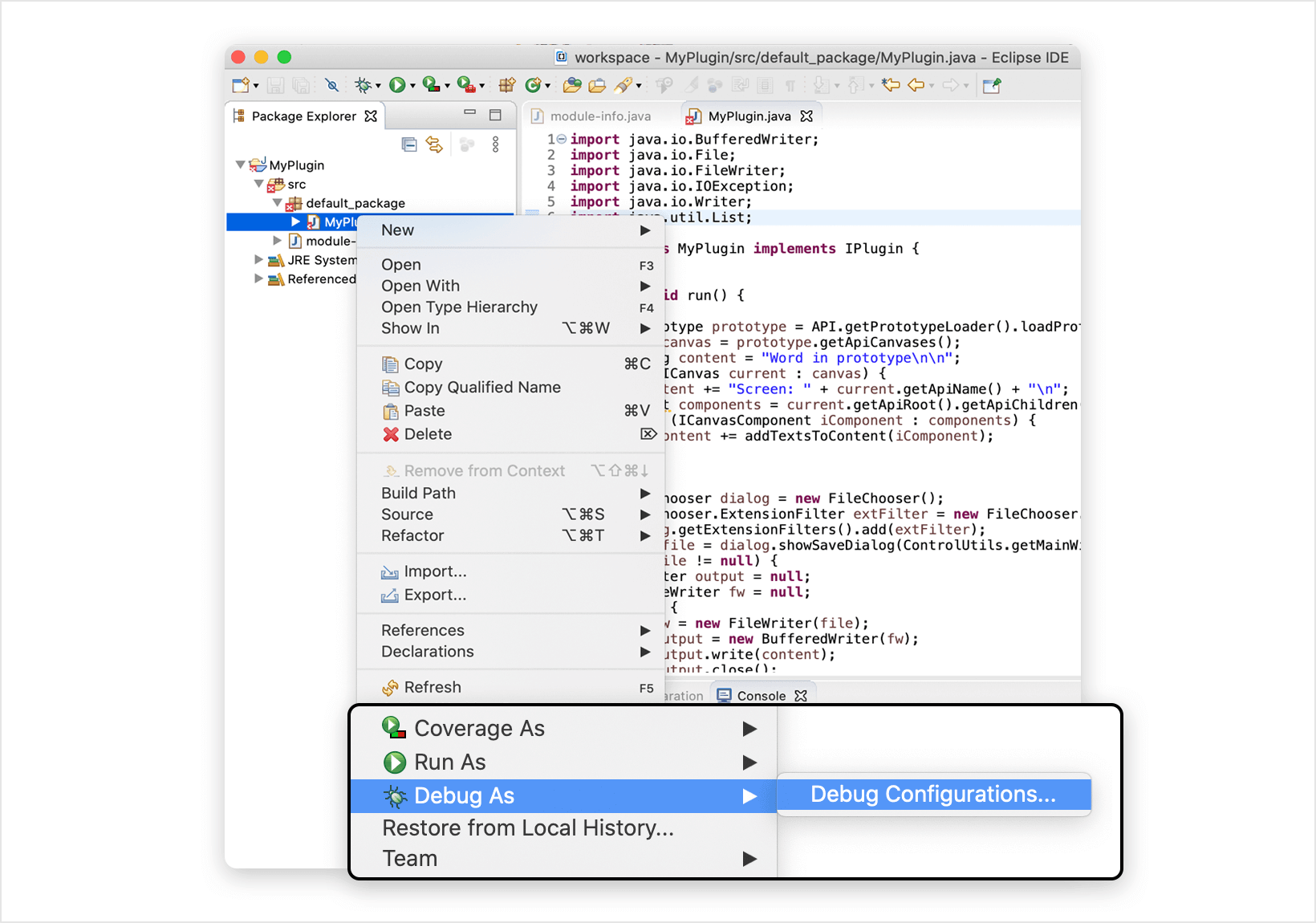Choose Paste from the context menu
Image resolution: width=1316 pixels, height=923 pixels.
[510, 411]
